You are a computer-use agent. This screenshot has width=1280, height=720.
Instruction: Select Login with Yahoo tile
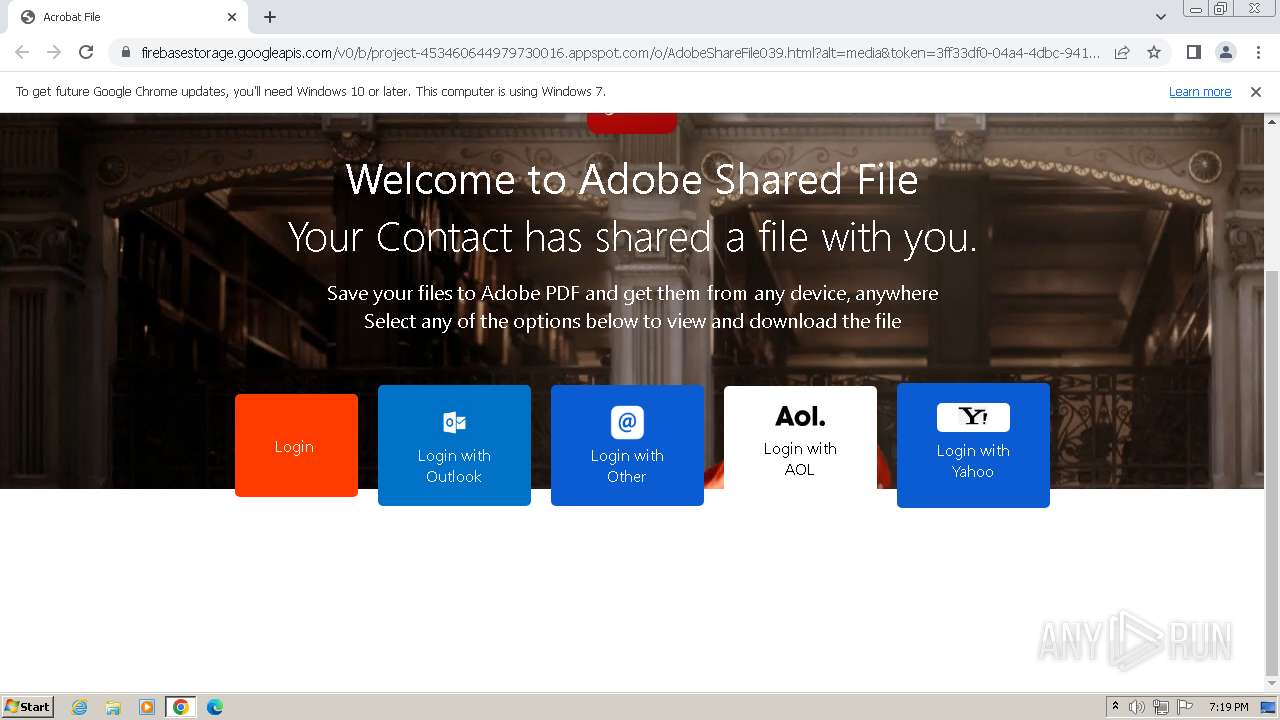(973, 445)
